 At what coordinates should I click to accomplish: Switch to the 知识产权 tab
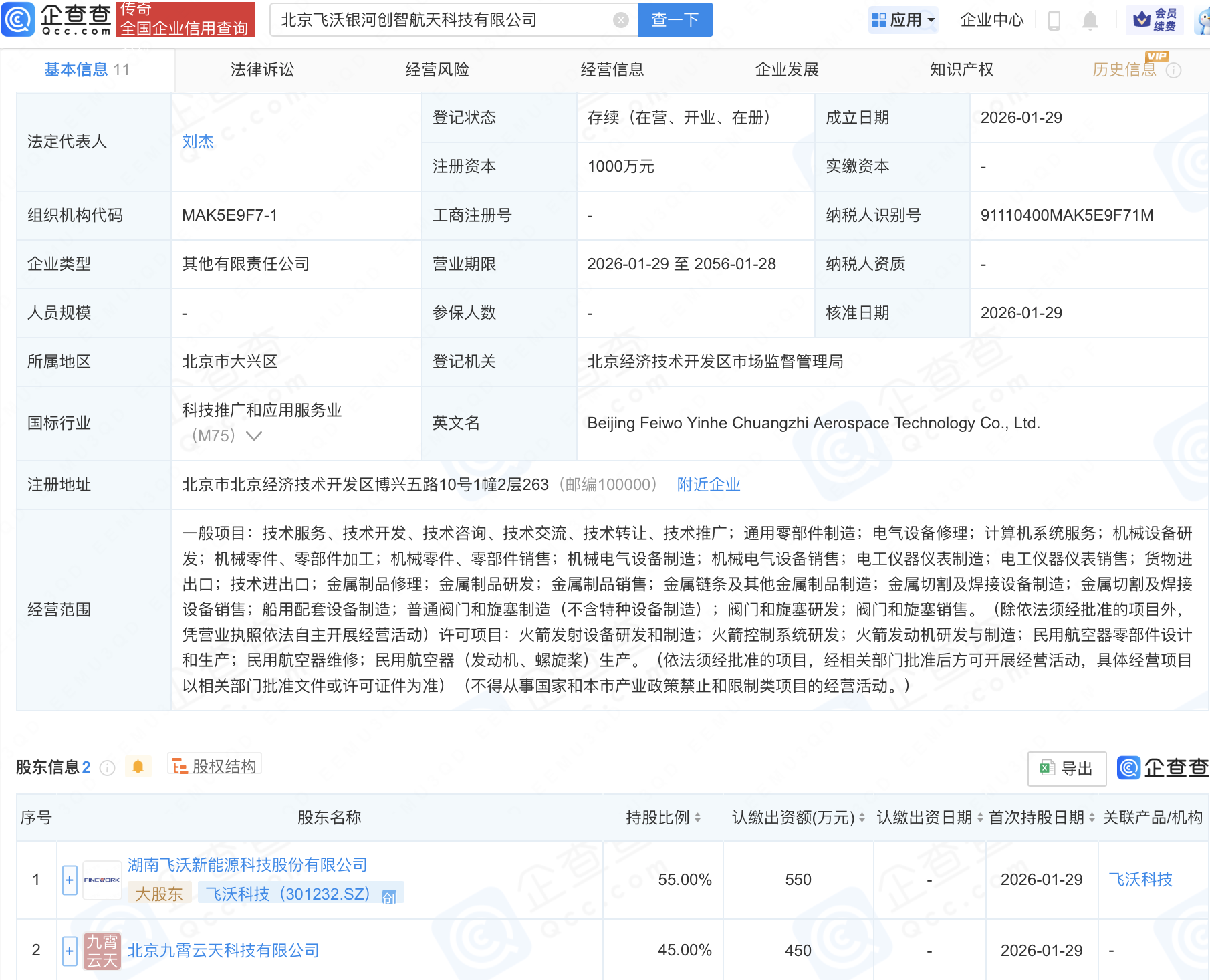tap(961, 70)
